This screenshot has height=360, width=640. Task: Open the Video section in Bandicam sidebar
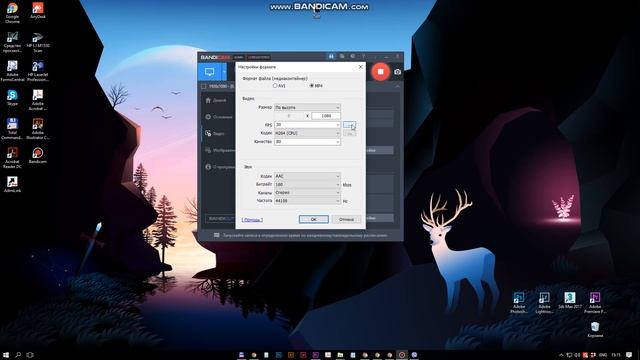point(215,133)
